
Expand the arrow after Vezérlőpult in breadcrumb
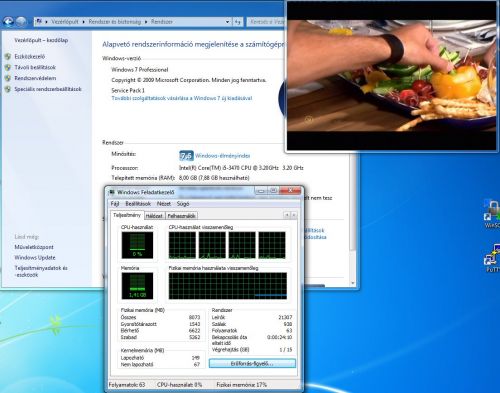pos(83,22)
